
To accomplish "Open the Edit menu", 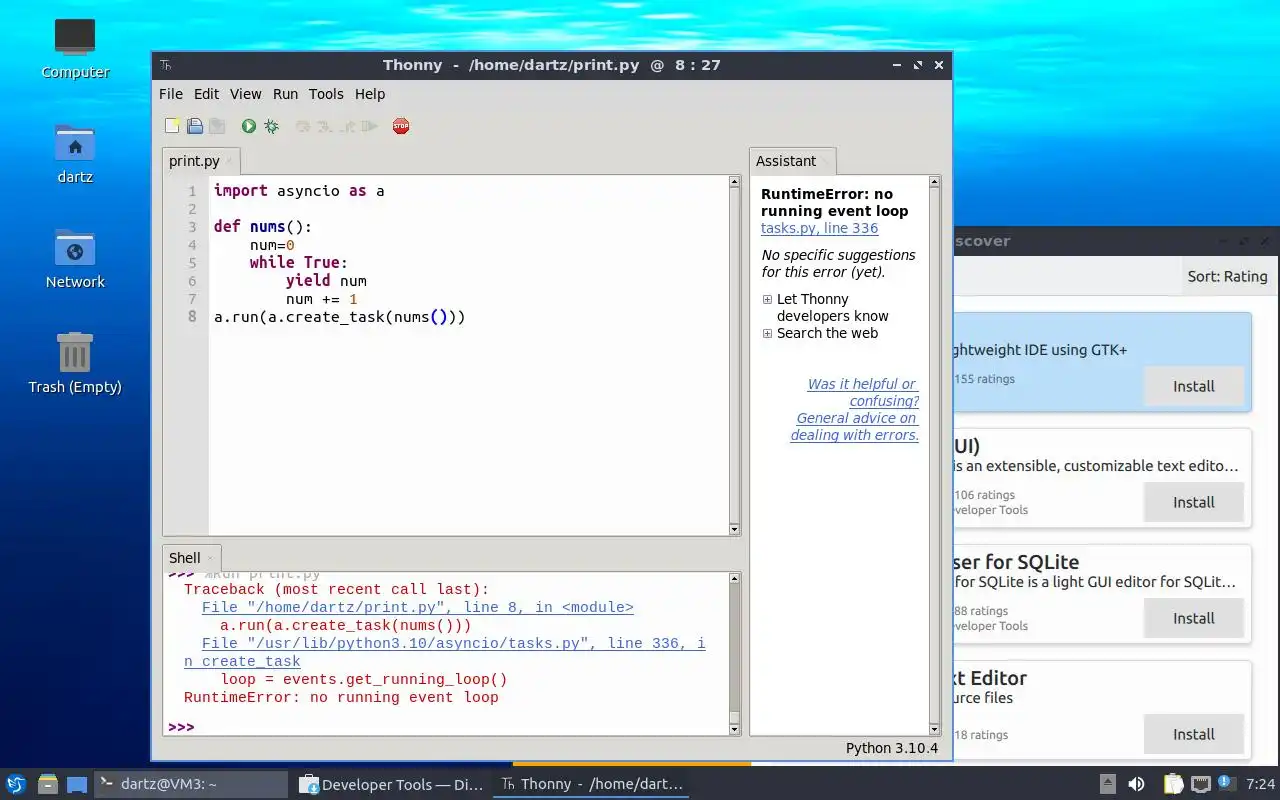I will pyautogui.click(x=206, y=94).
